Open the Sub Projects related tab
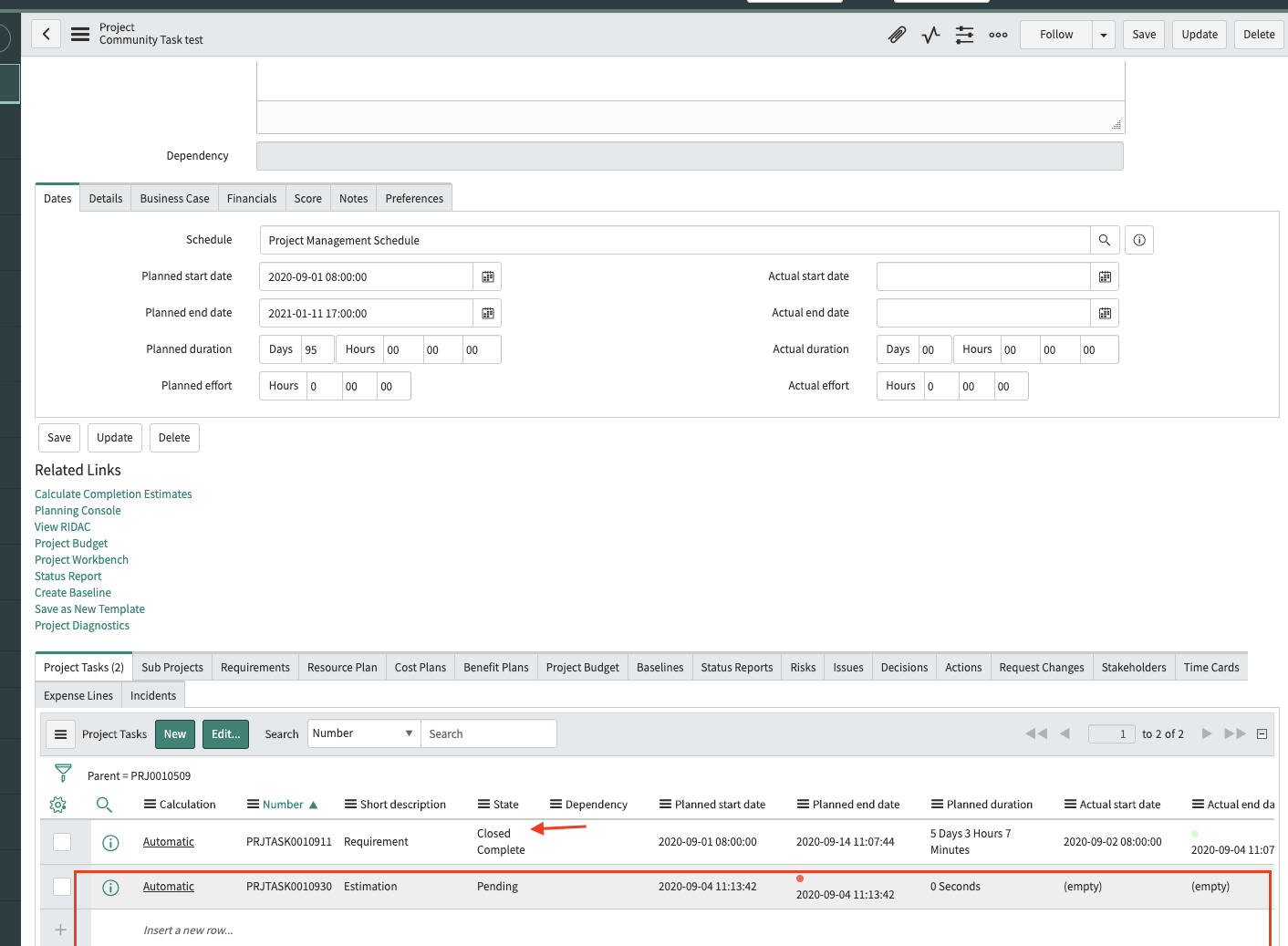This screenshot has width=1288, height=946. tap(172, 667)
